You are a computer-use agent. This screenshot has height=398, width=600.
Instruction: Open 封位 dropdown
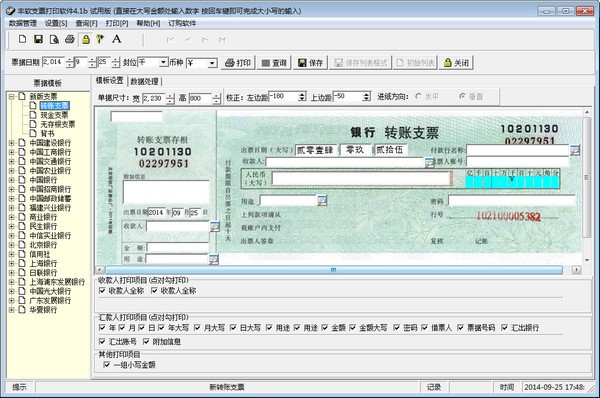pyautogui.click(x=163, y=62)
